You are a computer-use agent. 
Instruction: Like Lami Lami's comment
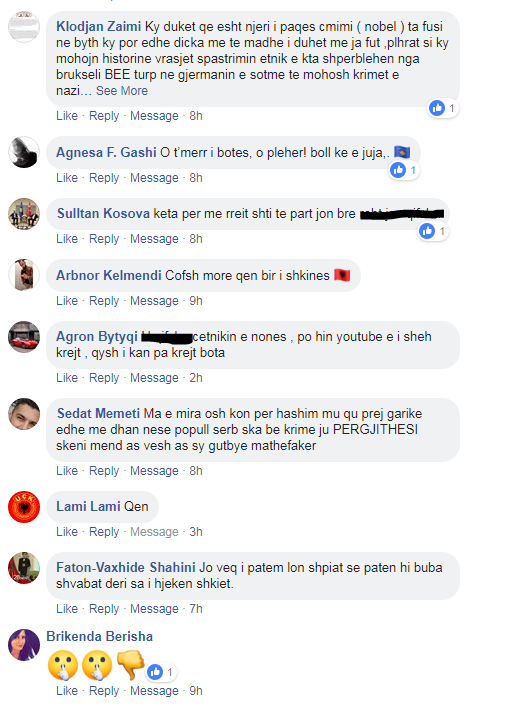tap(67, 531)
